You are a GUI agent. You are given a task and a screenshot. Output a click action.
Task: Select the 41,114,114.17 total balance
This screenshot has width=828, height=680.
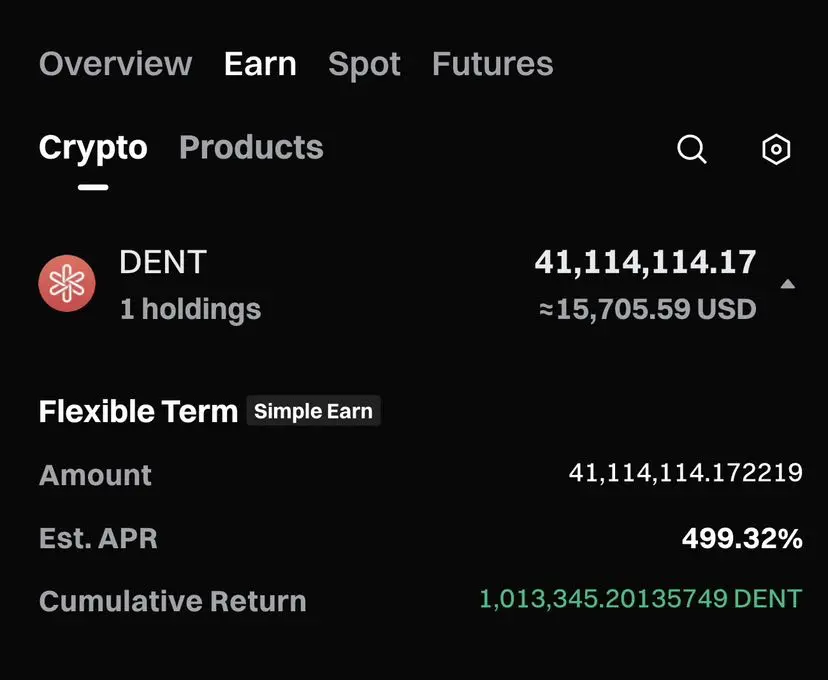(645, 262)
